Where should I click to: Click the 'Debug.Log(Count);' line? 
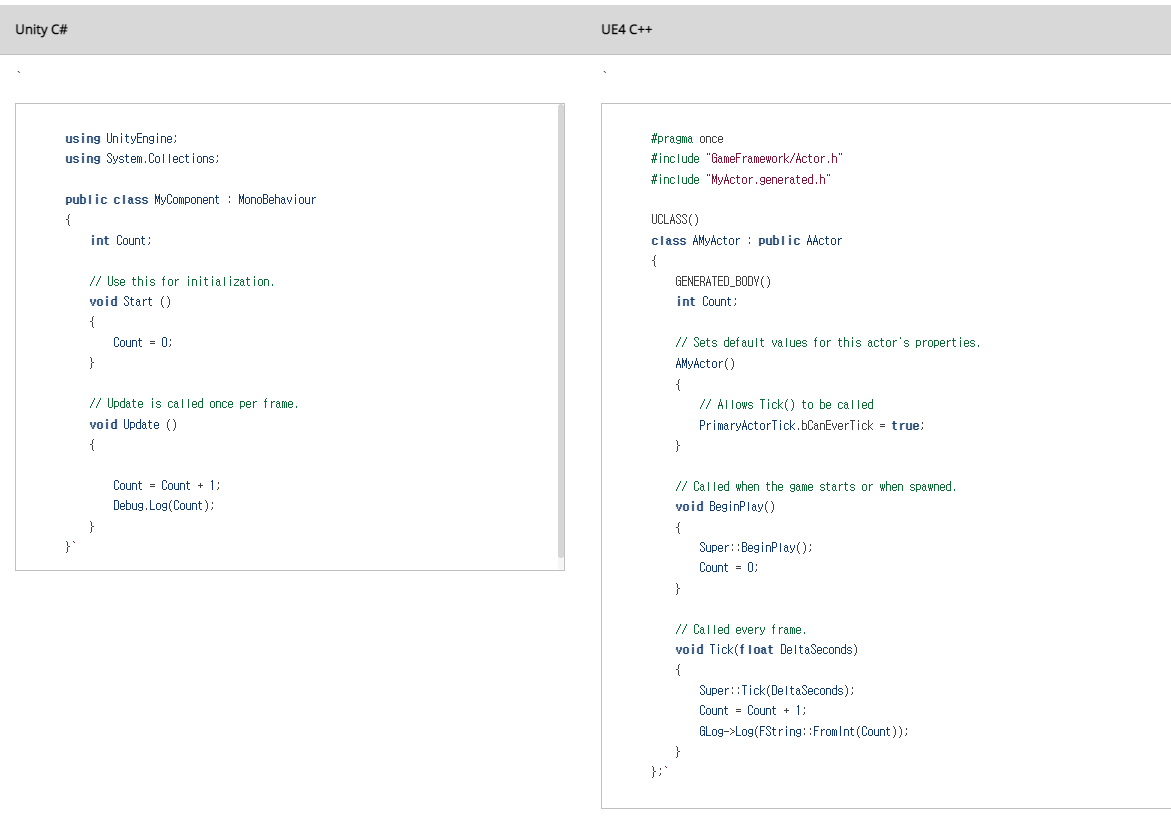[164, 506]
